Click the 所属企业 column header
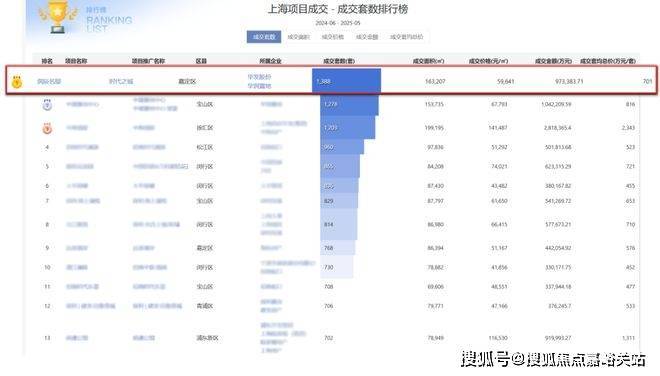Viewport: 660px width, 376px height. tap(271, 61)
